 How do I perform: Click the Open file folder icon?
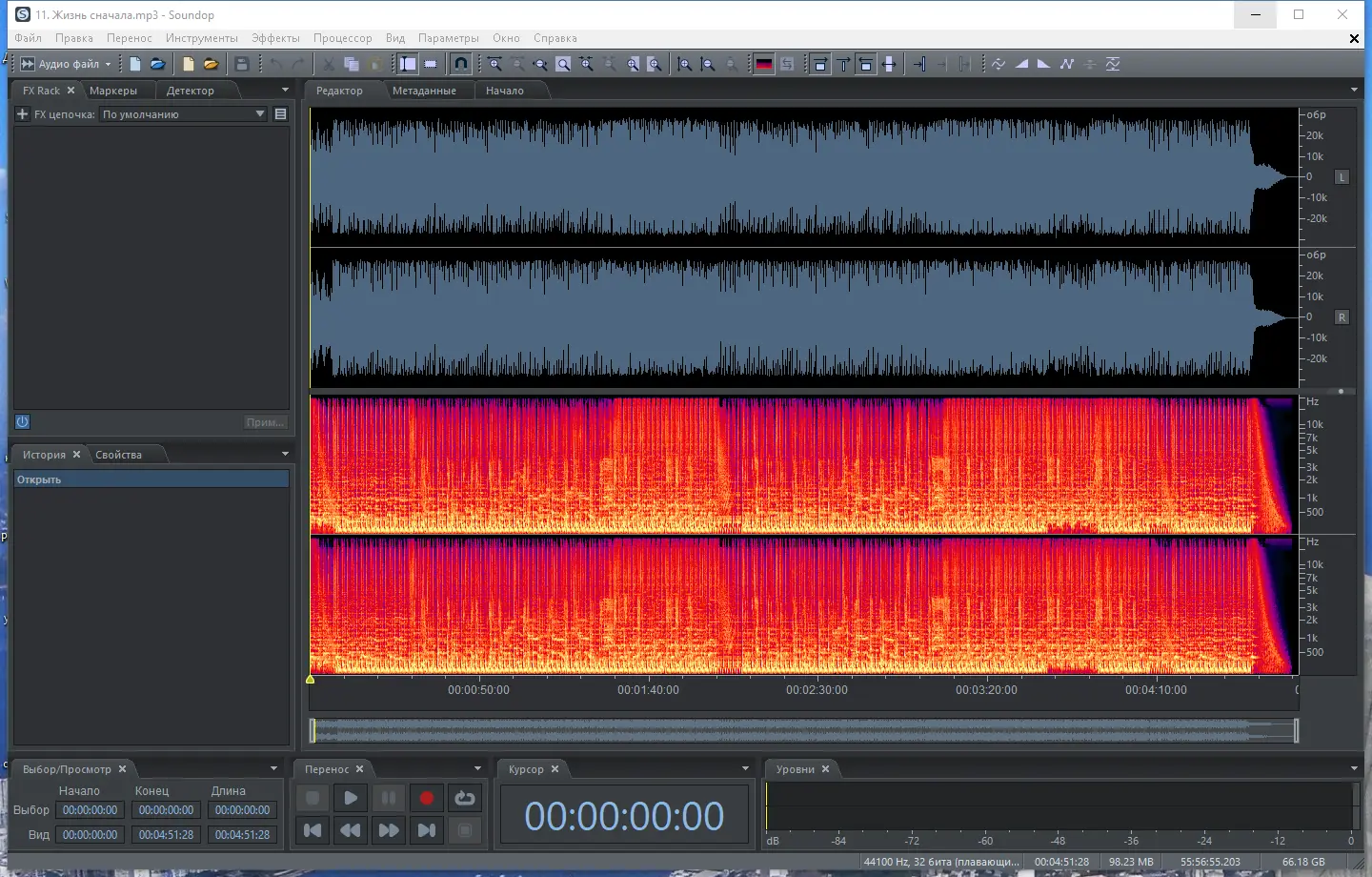[158, 64]
